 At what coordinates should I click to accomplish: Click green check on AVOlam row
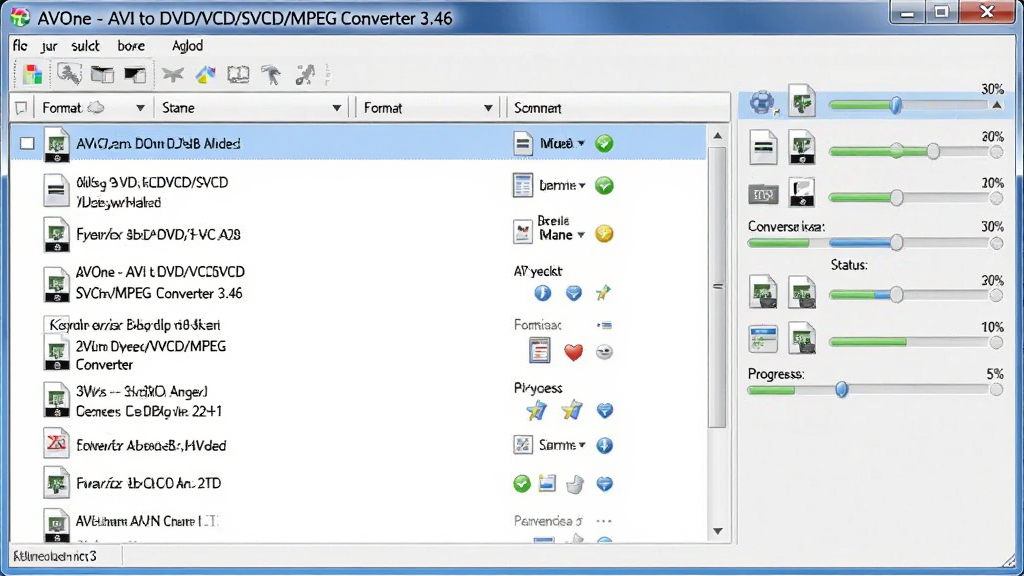604,143
